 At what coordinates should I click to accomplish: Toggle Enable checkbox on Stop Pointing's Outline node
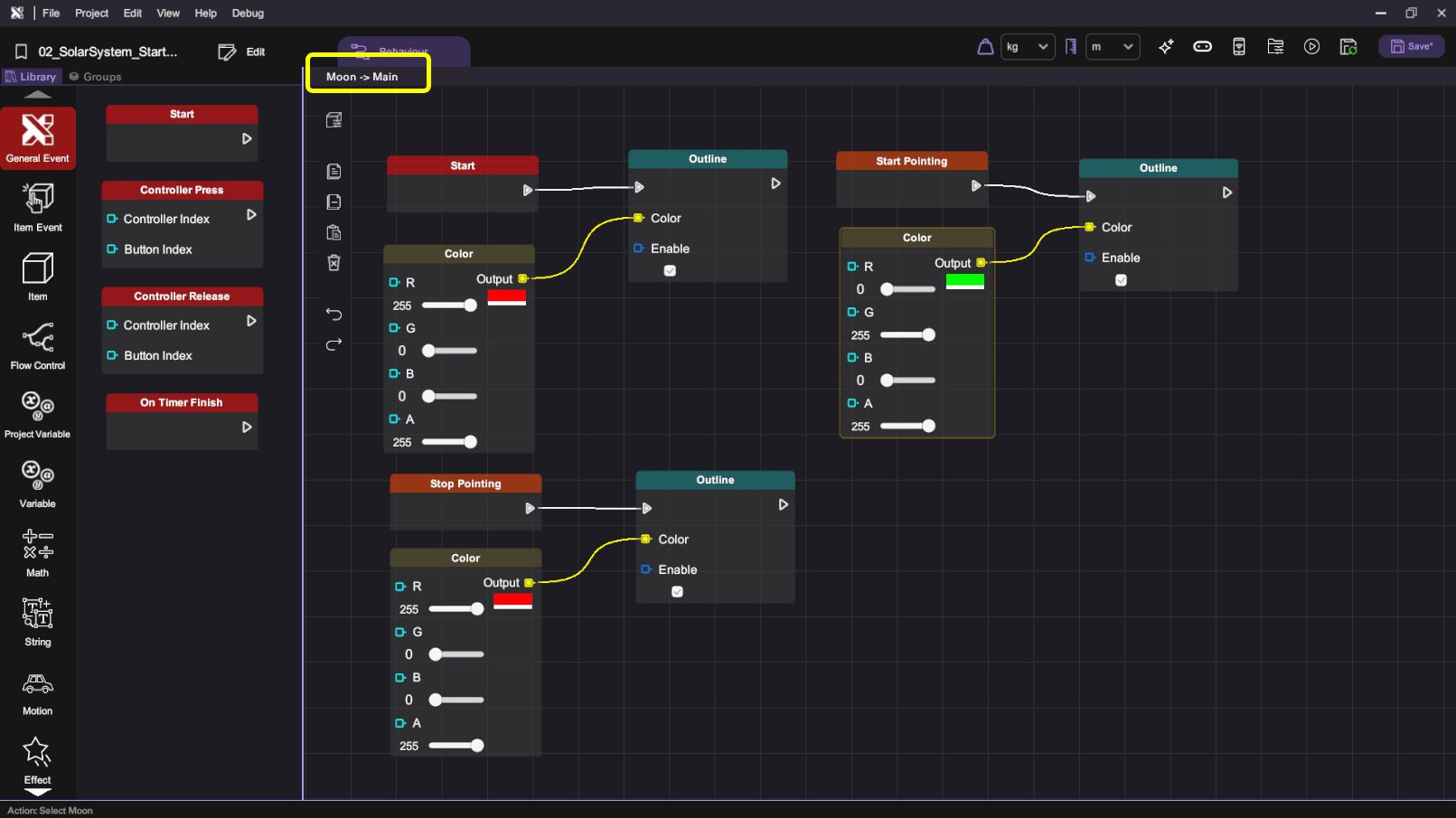(x=677, y=592)
